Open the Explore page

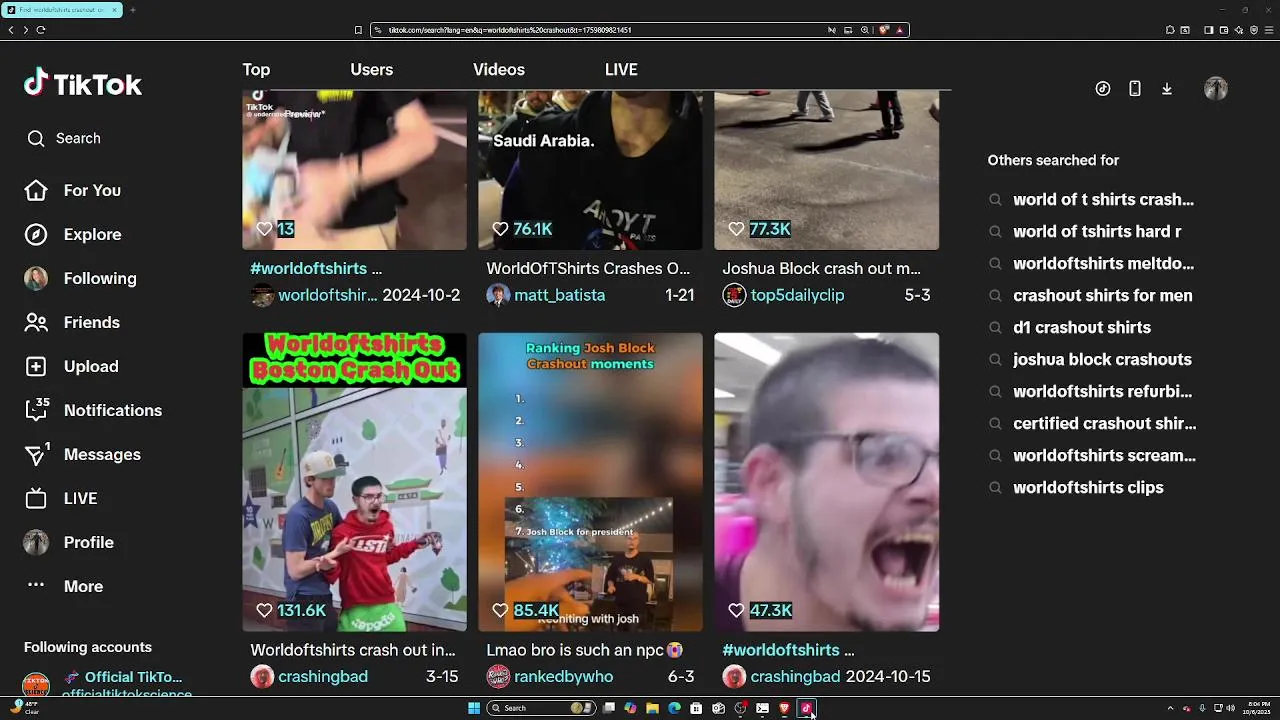point(72,234)
